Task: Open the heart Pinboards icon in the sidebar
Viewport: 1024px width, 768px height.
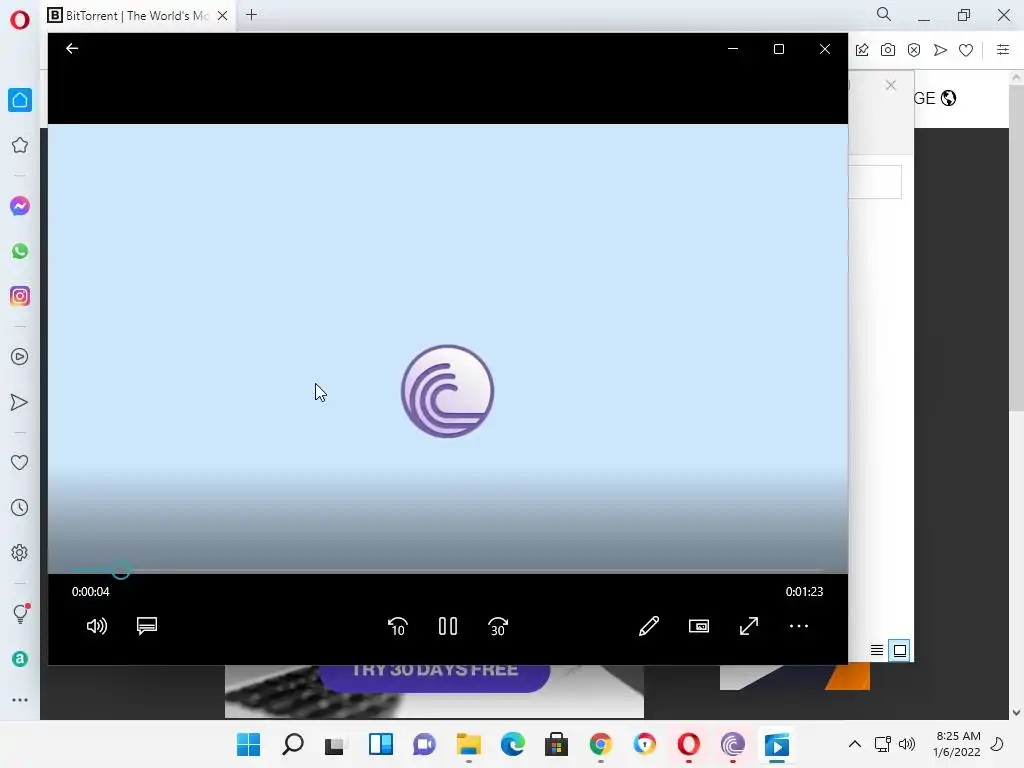Action: click(20, 462)
